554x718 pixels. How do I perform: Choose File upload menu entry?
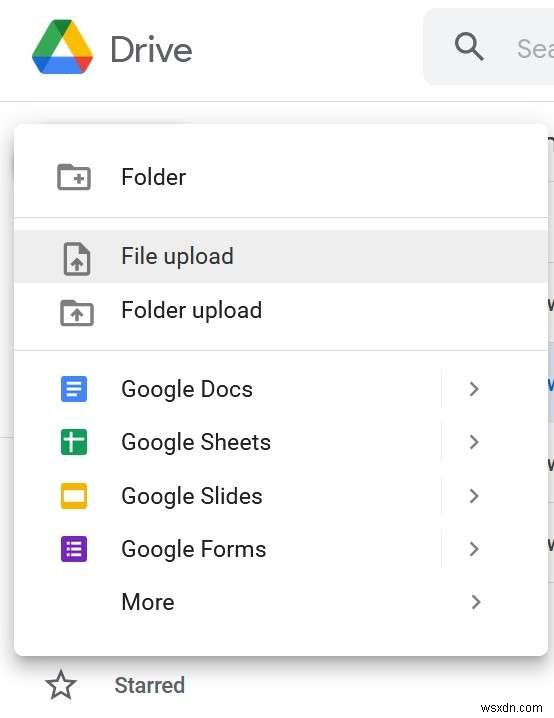pyautogui.click(x=281, y=256)
